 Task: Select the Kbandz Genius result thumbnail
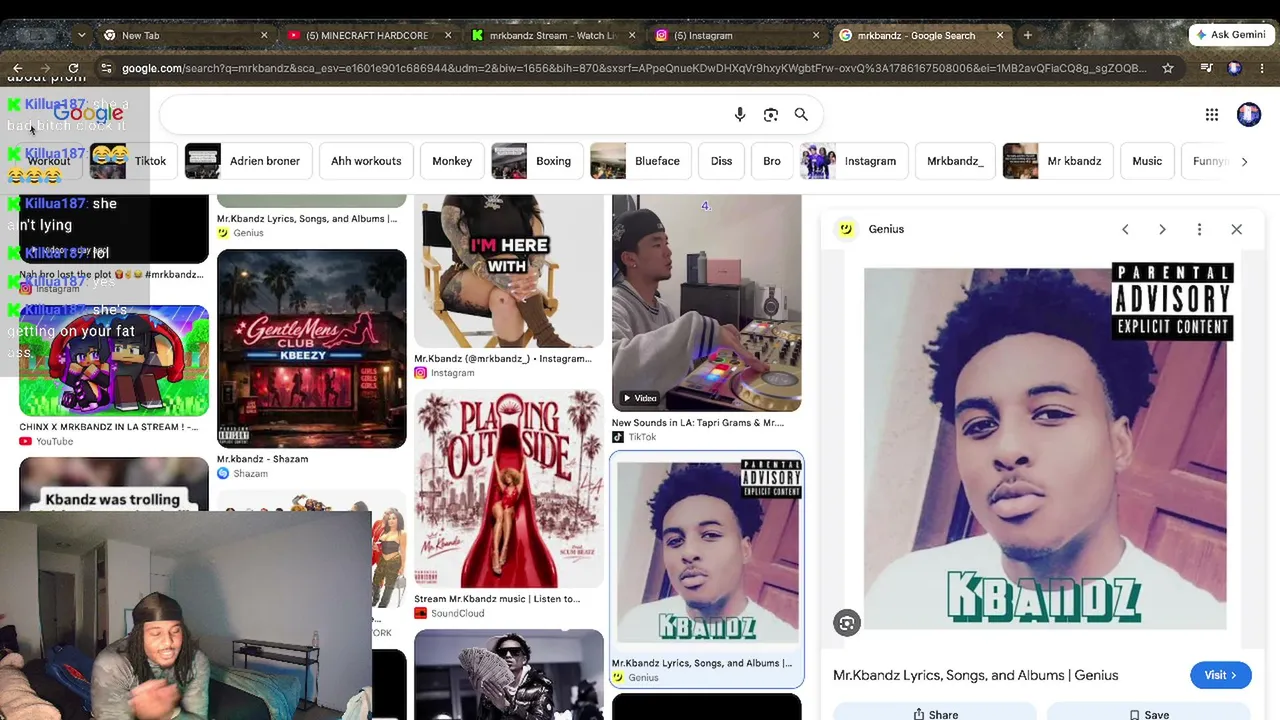pos(707,554)
